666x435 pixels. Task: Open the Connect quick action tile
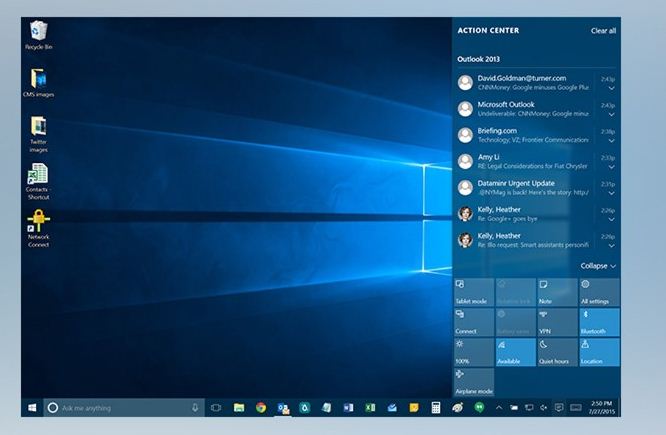(474, 322)
